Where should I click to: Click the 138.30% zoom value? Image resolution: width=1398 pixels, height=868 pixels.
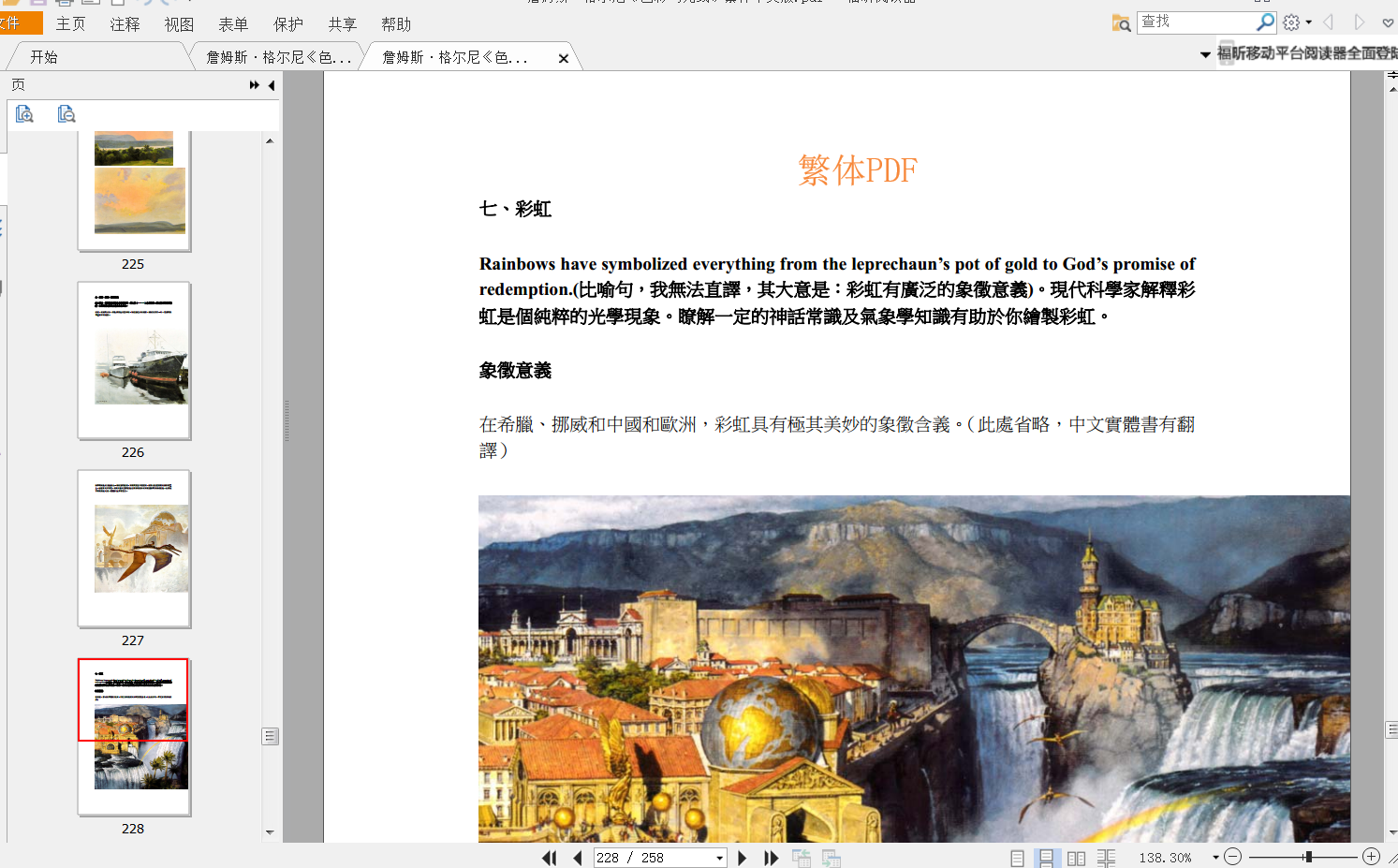pos(1166,858)
